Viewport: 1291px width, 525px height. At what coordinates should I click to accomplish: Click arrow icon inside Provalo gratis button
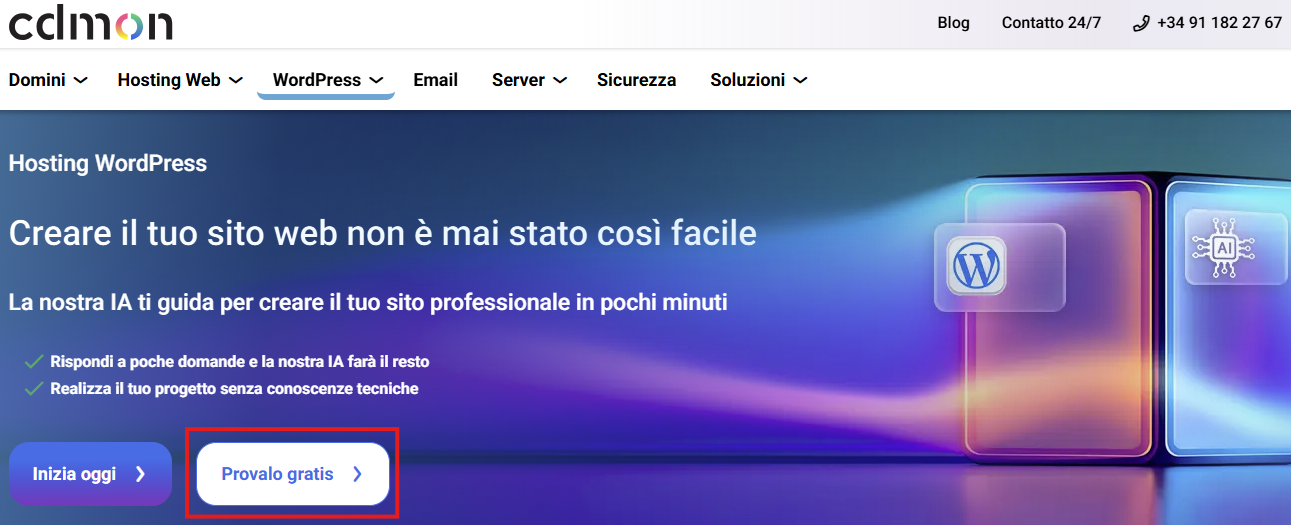tap(358, 474)
